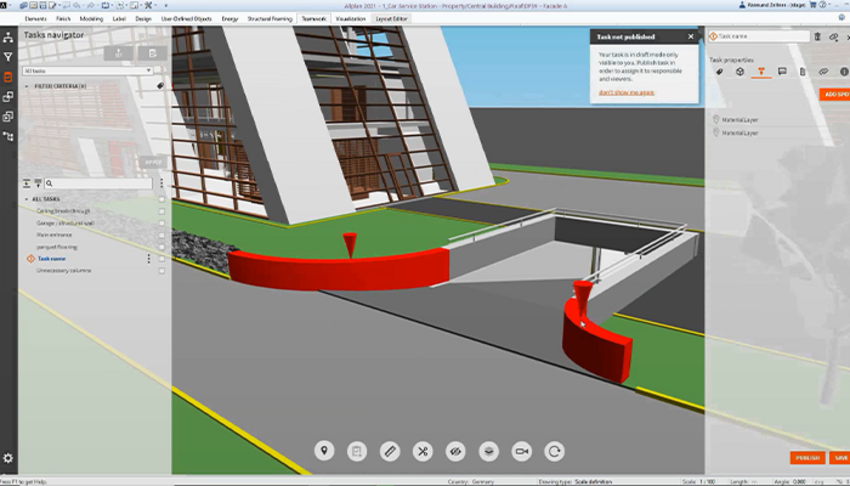Viewport: 850px width, 486px height.
Task: Open the filter funnel icon in left sidebar
Action: pos(8,57)
